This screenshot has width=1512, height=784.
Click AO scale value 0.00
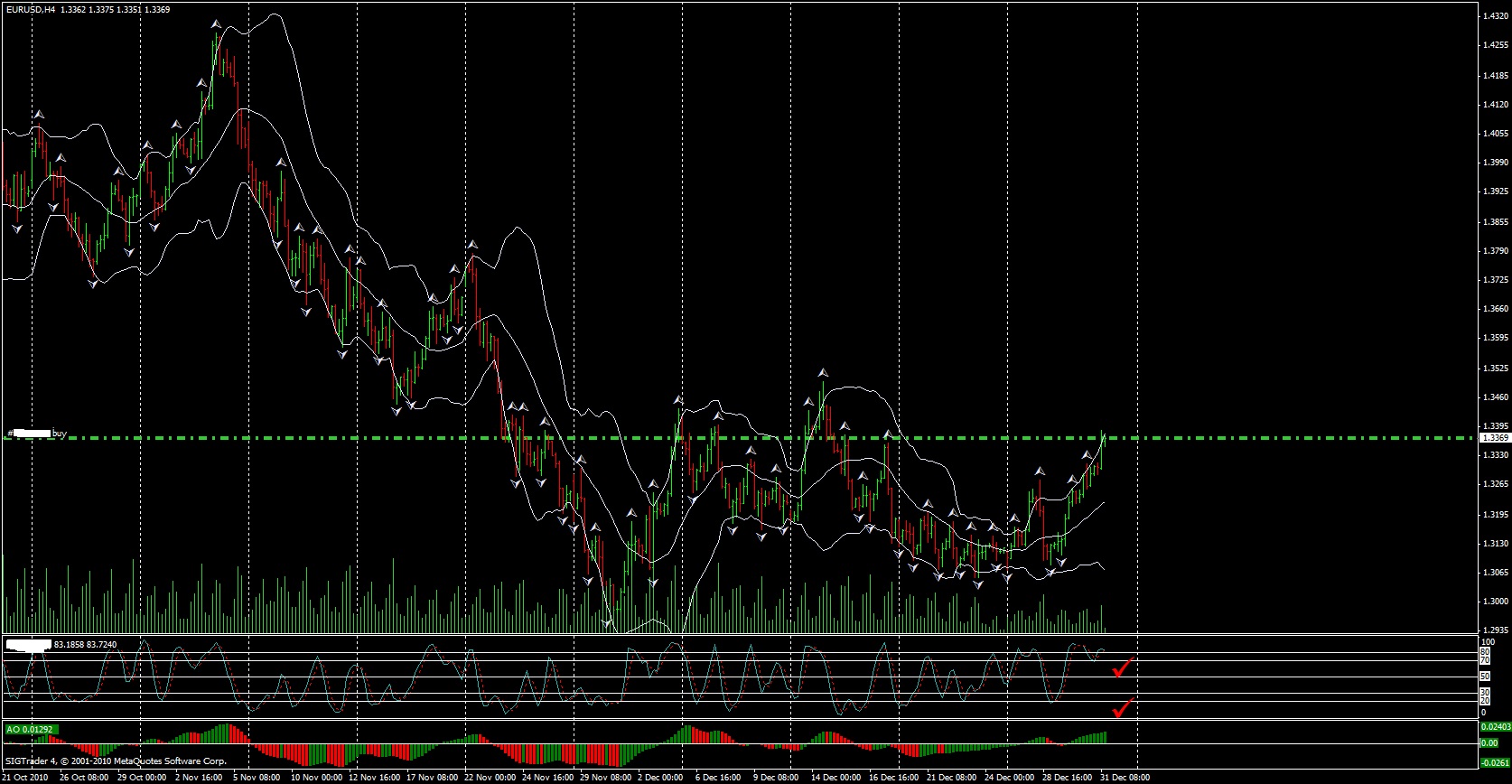coord(1489,743)
